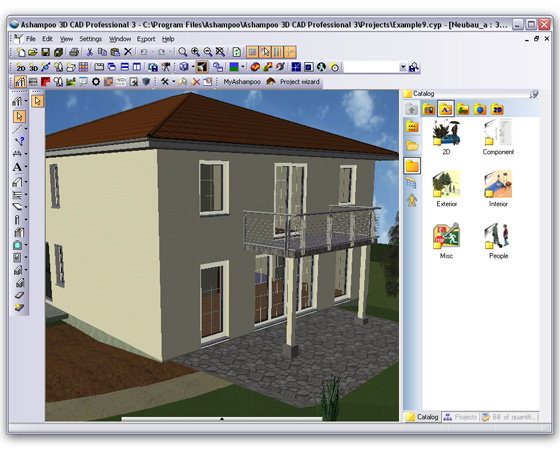This screenshot has height=449, width=560.
Task: Expand the background color dropdown arrow
Action: pyautogui.click(x=243, y=67)
